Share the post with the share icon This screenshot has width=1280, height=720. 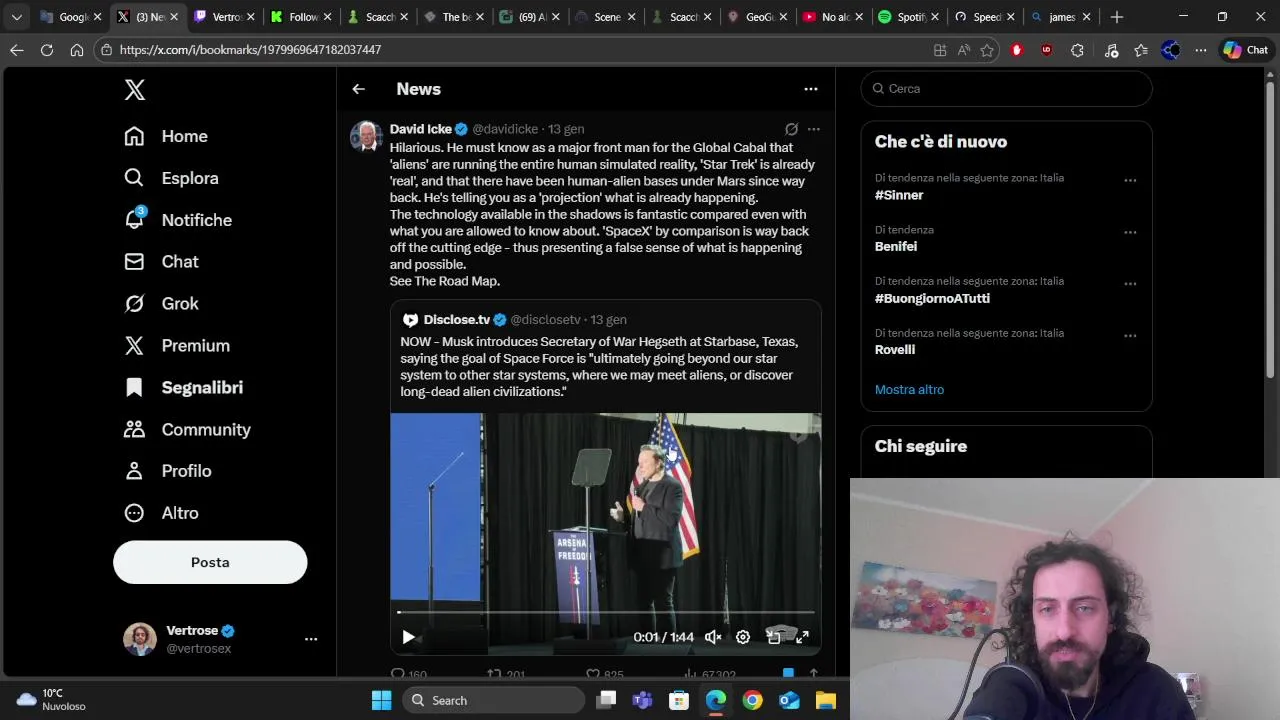[x=813, y=675]
